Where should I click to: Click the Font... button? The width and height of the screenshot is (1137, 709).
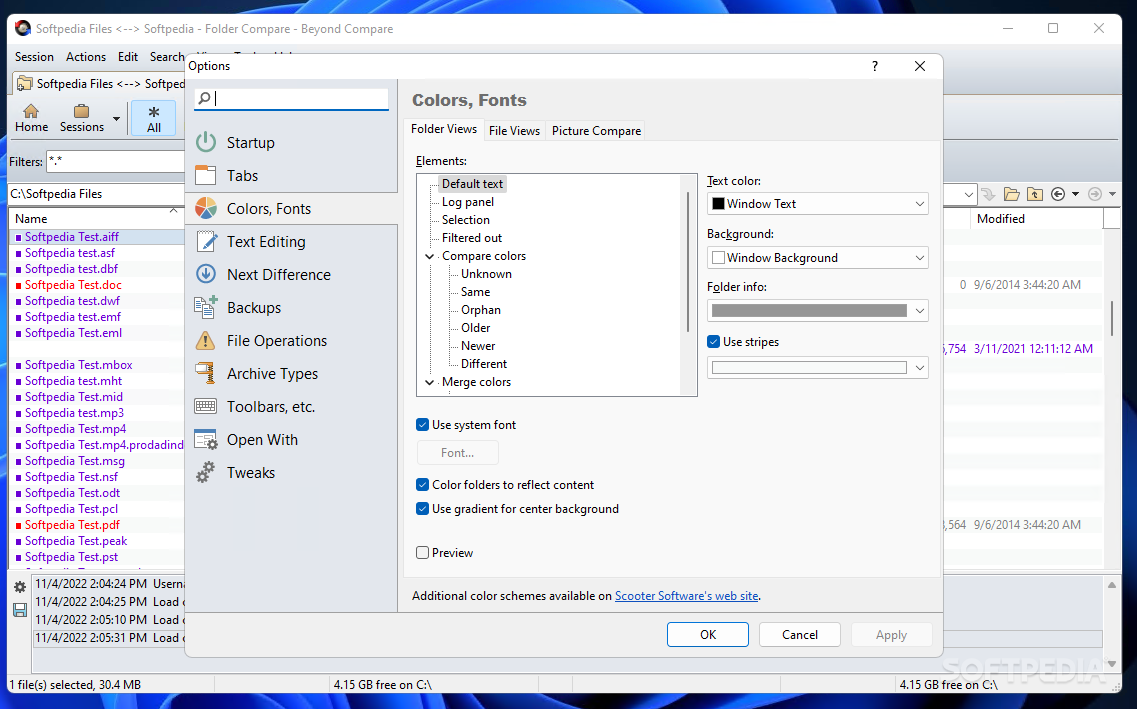[458, 452]
